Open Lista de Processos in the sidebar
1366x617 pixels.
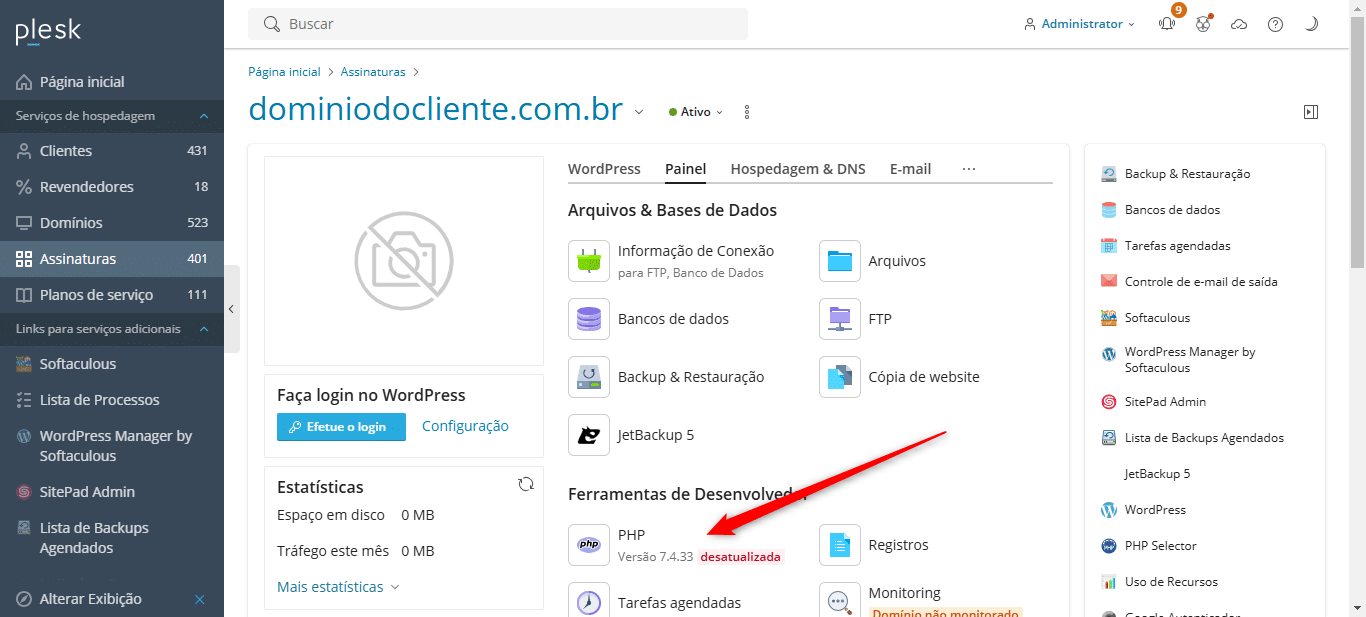coord(112,400)
